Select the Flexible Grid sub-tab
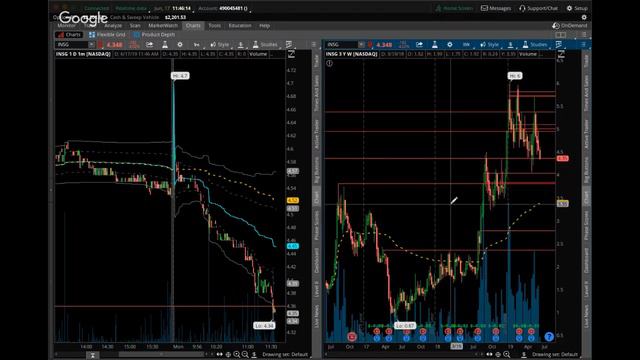Image resolution: width=640 pixels, height=360 pixels. [x=107, y=35]
